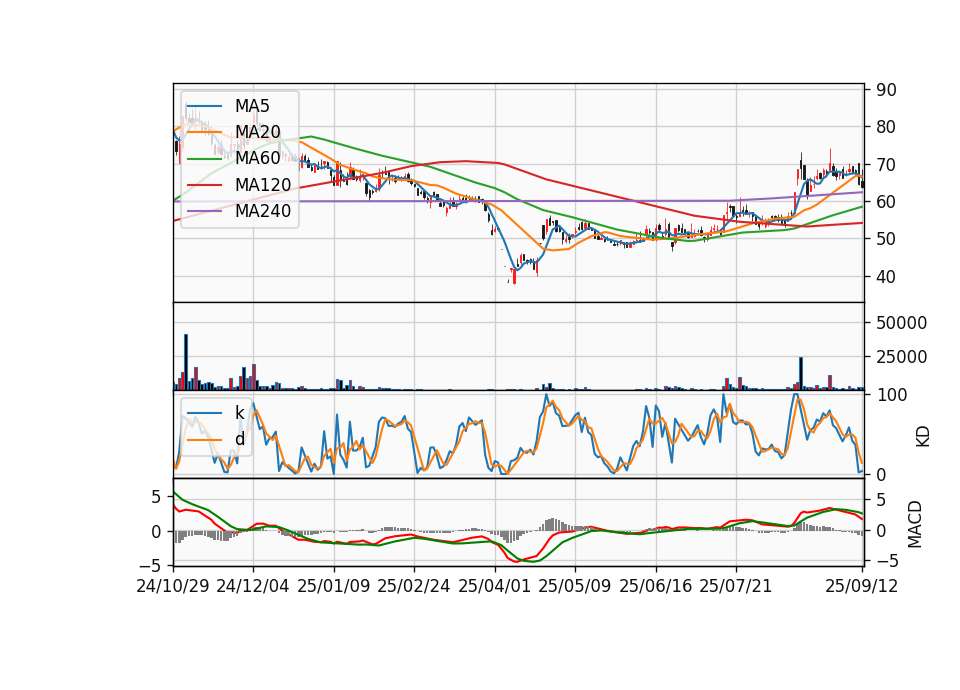Click the 24/10/29 date axis label
This screenshot has height=690, width=960.
tap(173, 586)
